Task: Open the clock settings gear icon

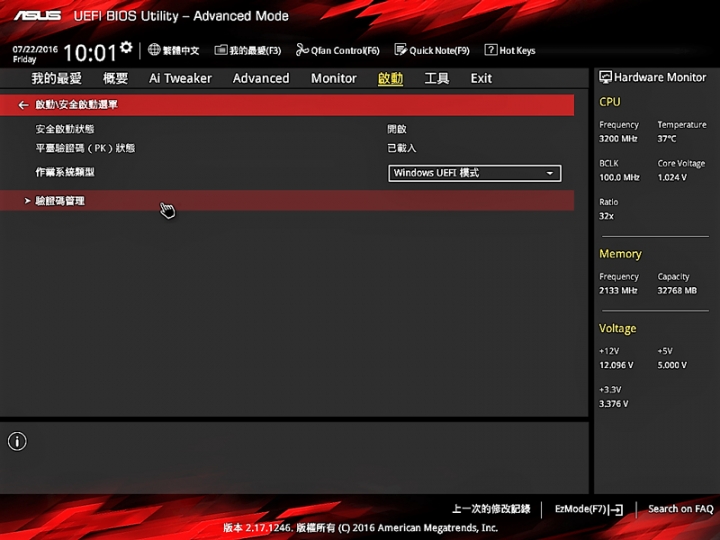Action: (x=126, y=47)
